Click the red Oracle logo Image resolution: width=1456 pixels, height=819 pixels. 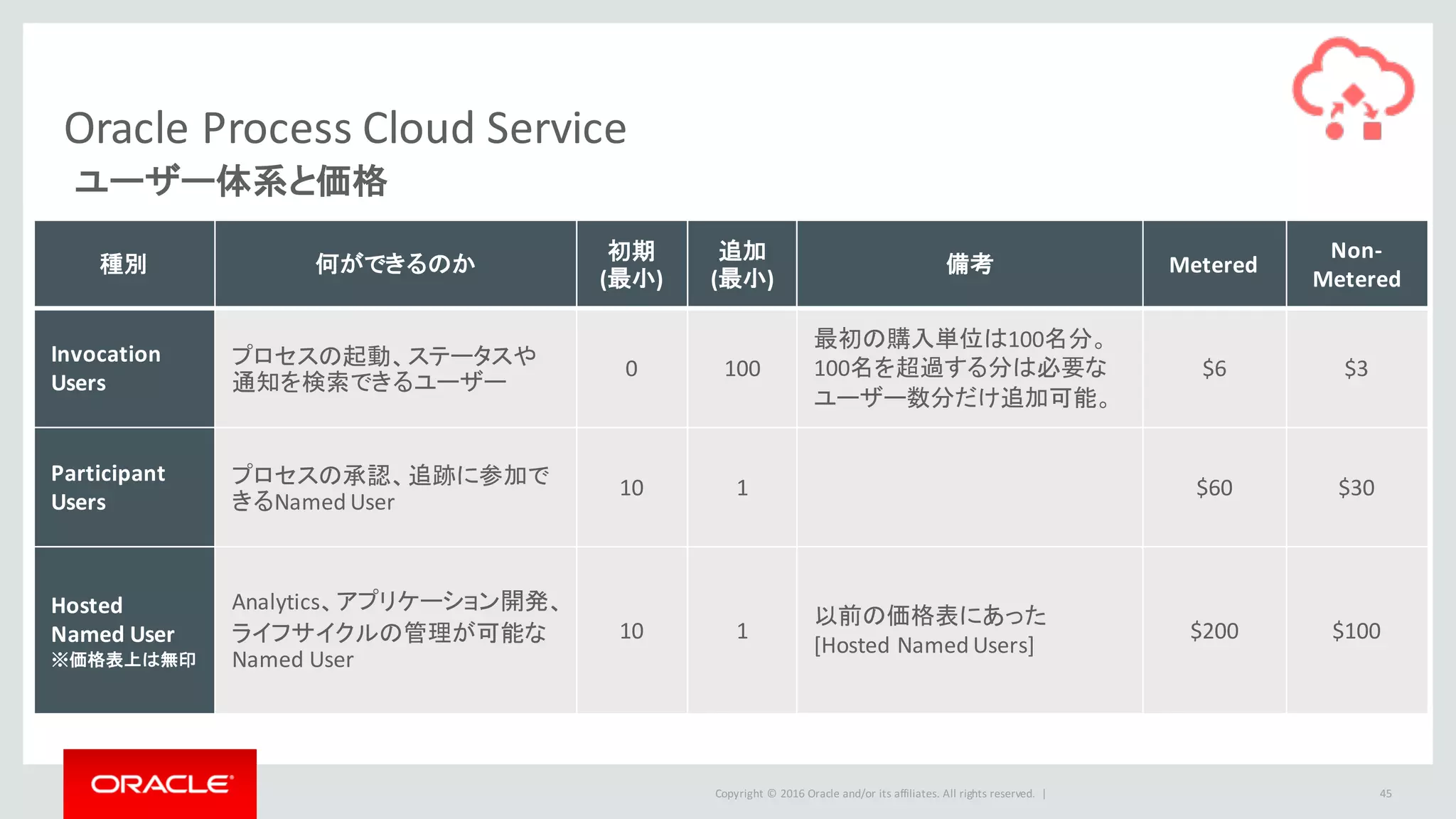(160, 783)
